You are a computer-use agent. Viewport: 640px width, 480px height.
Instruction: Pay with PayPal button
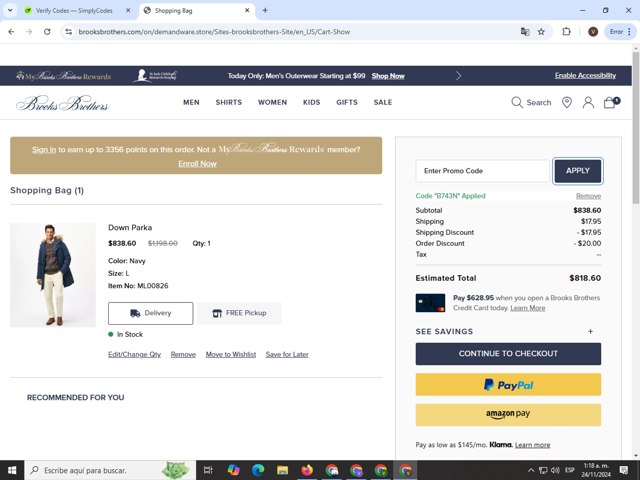(508, 384)
